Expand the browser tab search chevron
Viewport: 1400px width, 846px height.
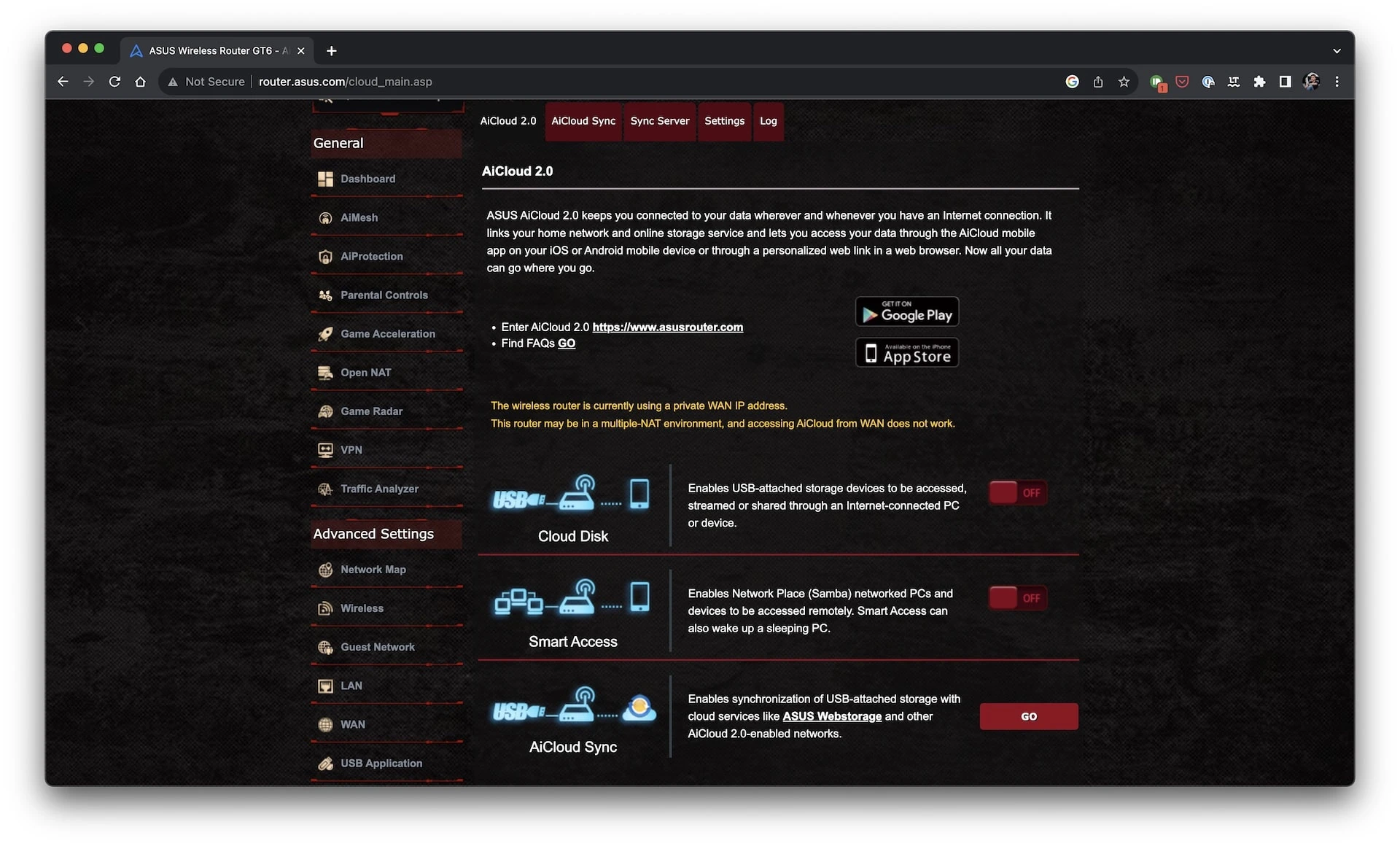(x=1337, y=51)
